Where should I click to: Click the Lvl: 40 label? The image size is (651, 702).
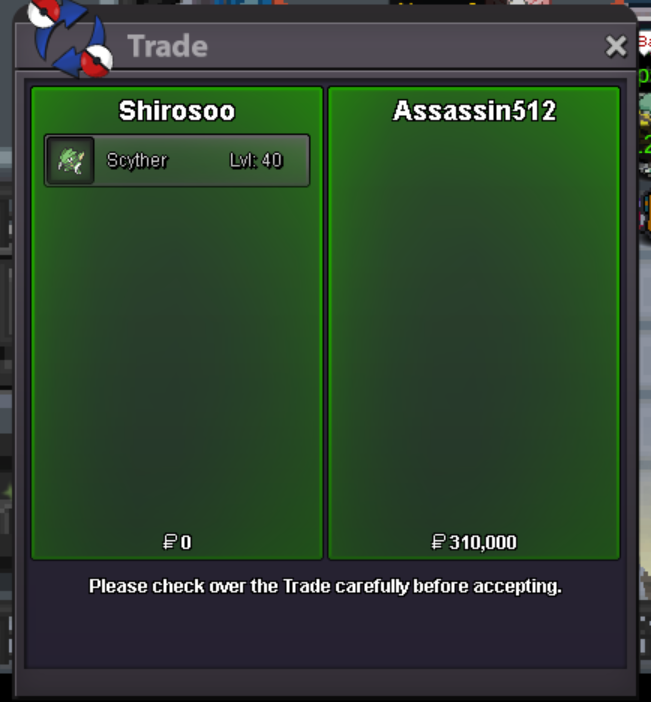click(256, 160)
